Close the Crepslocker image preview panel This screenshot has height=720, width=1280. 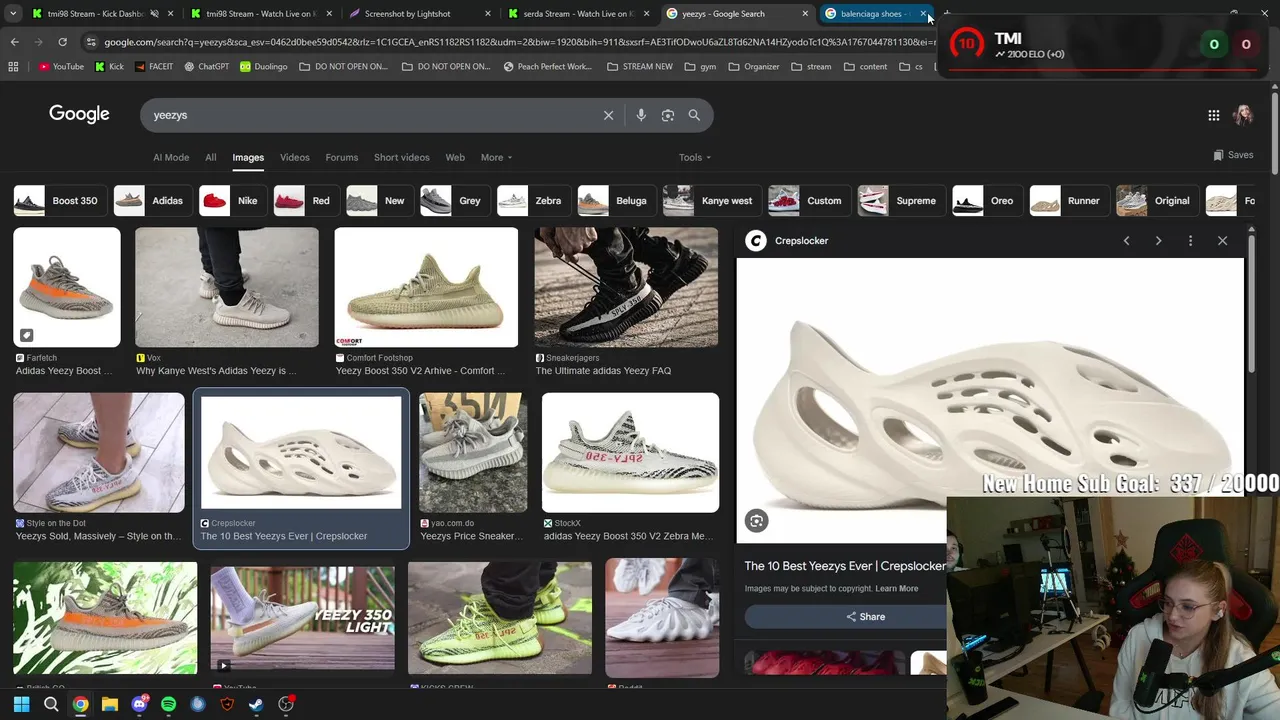1222,241
